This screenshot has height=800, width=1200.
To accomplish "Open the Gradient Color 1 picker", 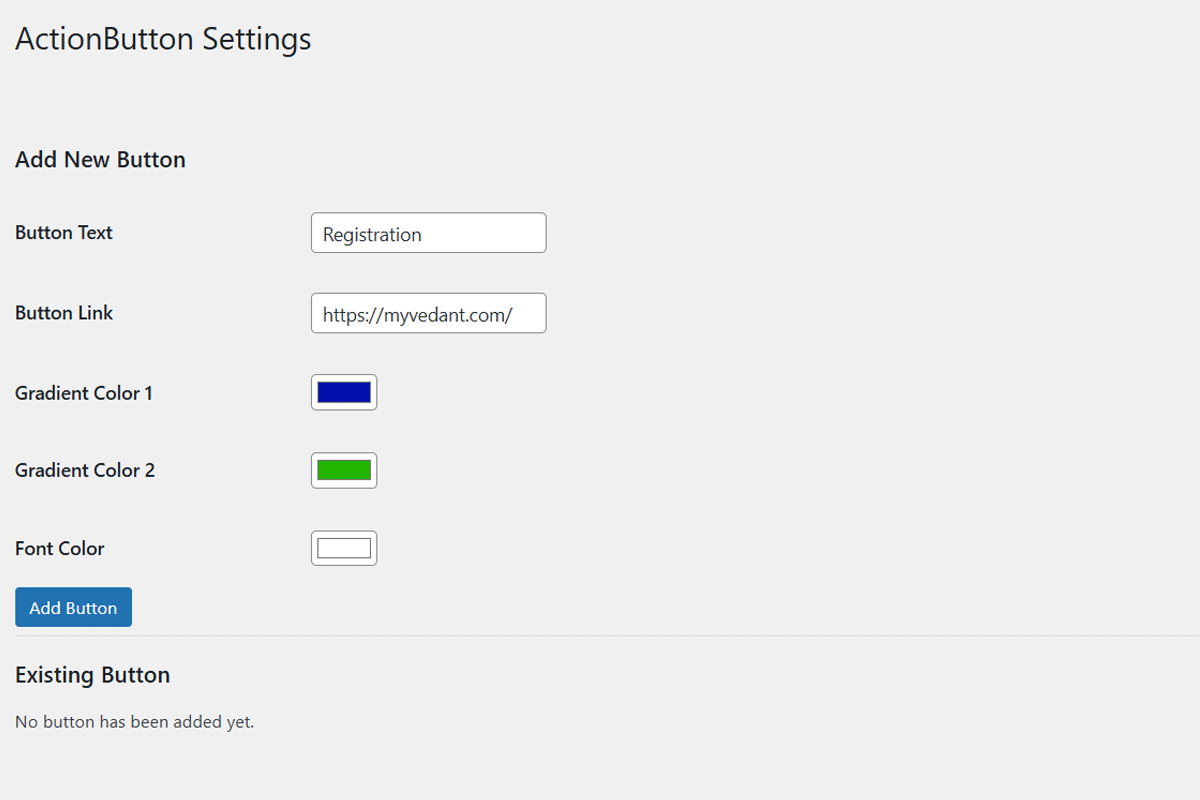I will (344, 393).
